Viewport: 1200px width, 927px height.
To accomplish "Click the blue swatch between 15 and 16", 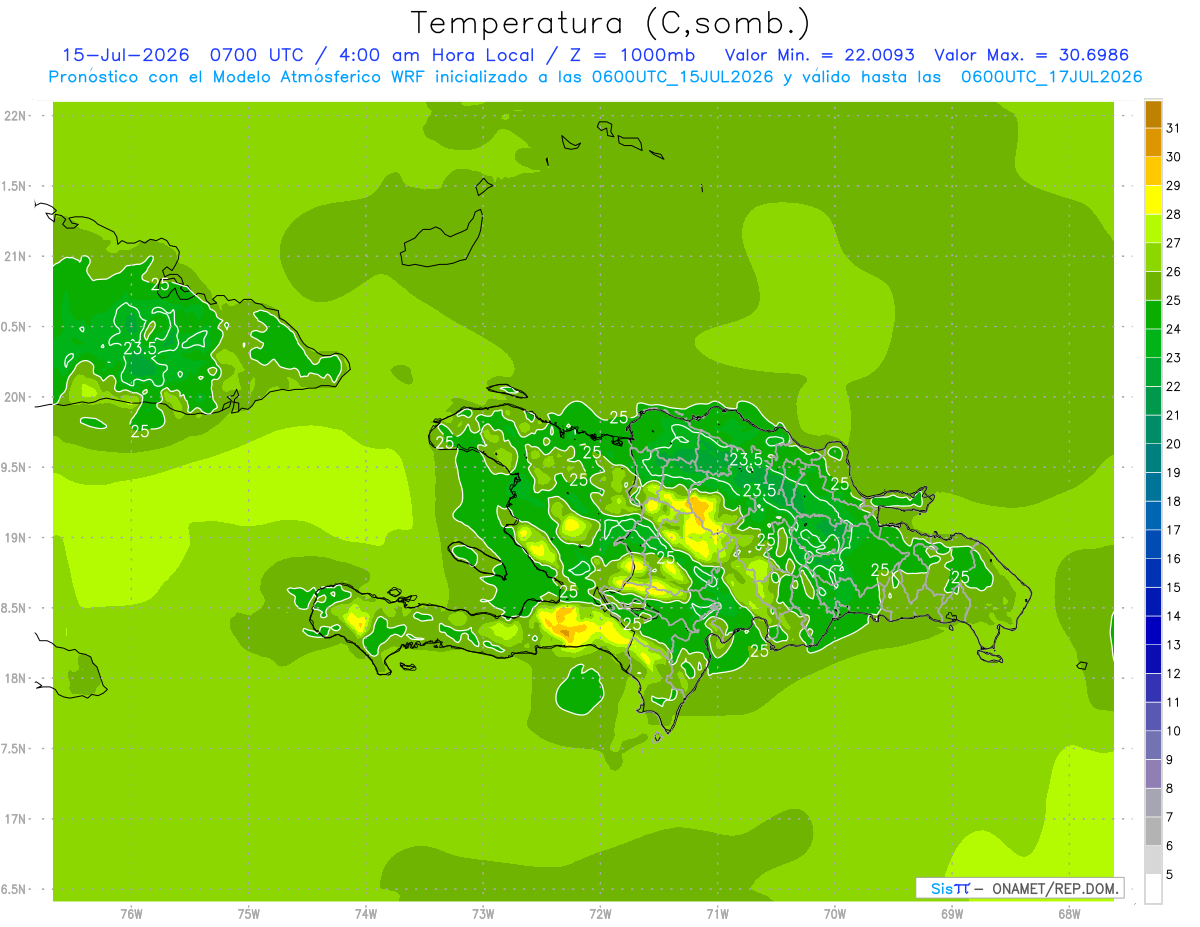I will [x=1153, y=574].
